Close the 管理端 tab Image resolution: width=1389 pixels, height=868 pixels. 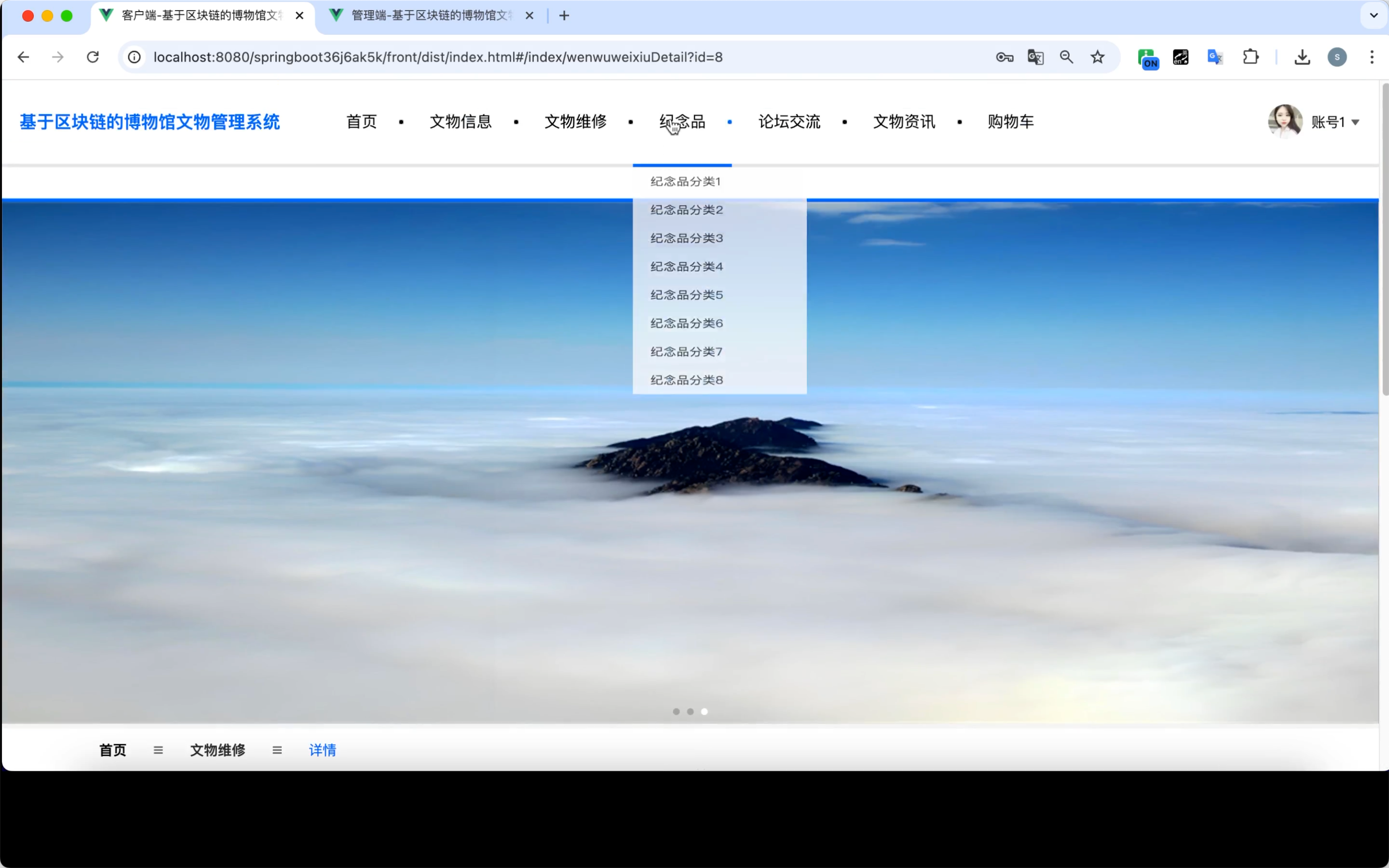tap(529, 16)
